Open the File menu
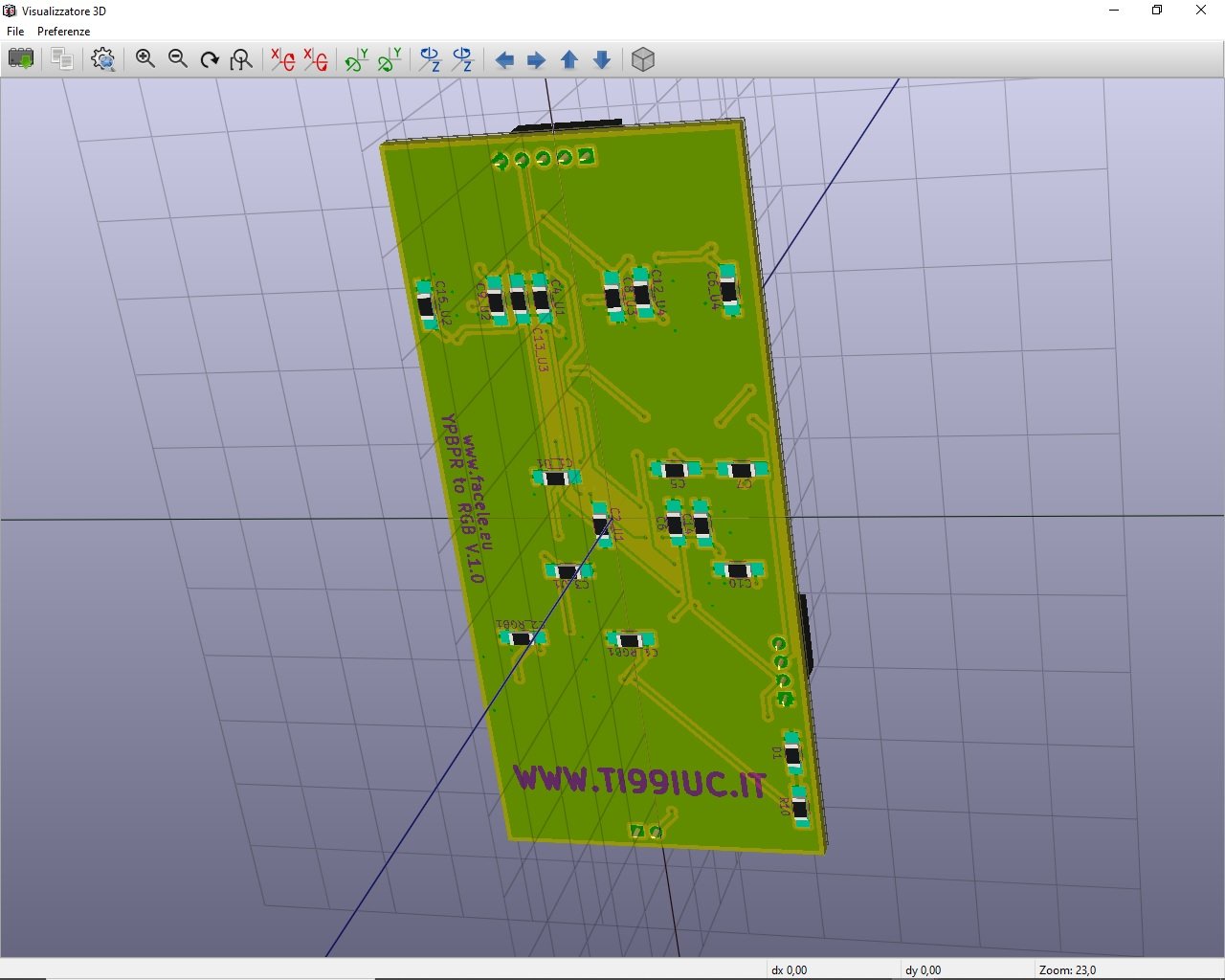 click(x=15, y=32)
